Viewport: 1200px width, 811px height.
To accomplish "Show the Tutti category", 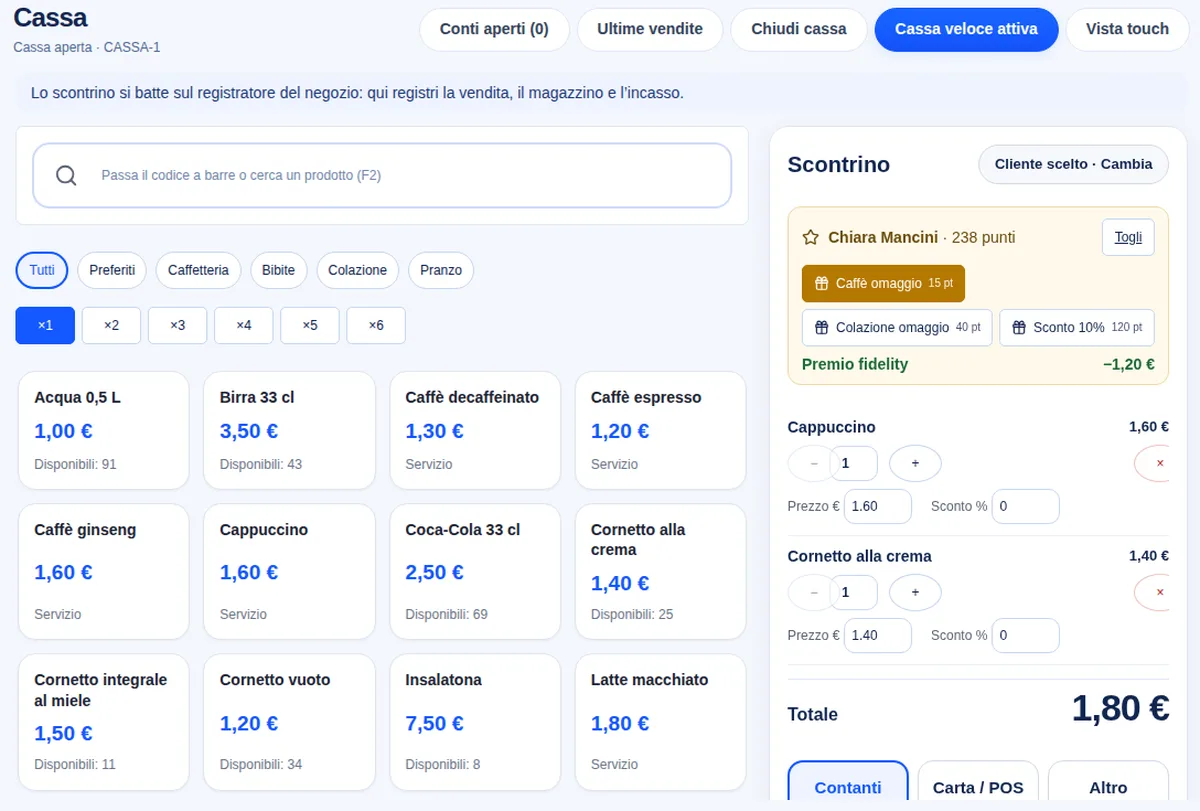I will pos(42,270).
